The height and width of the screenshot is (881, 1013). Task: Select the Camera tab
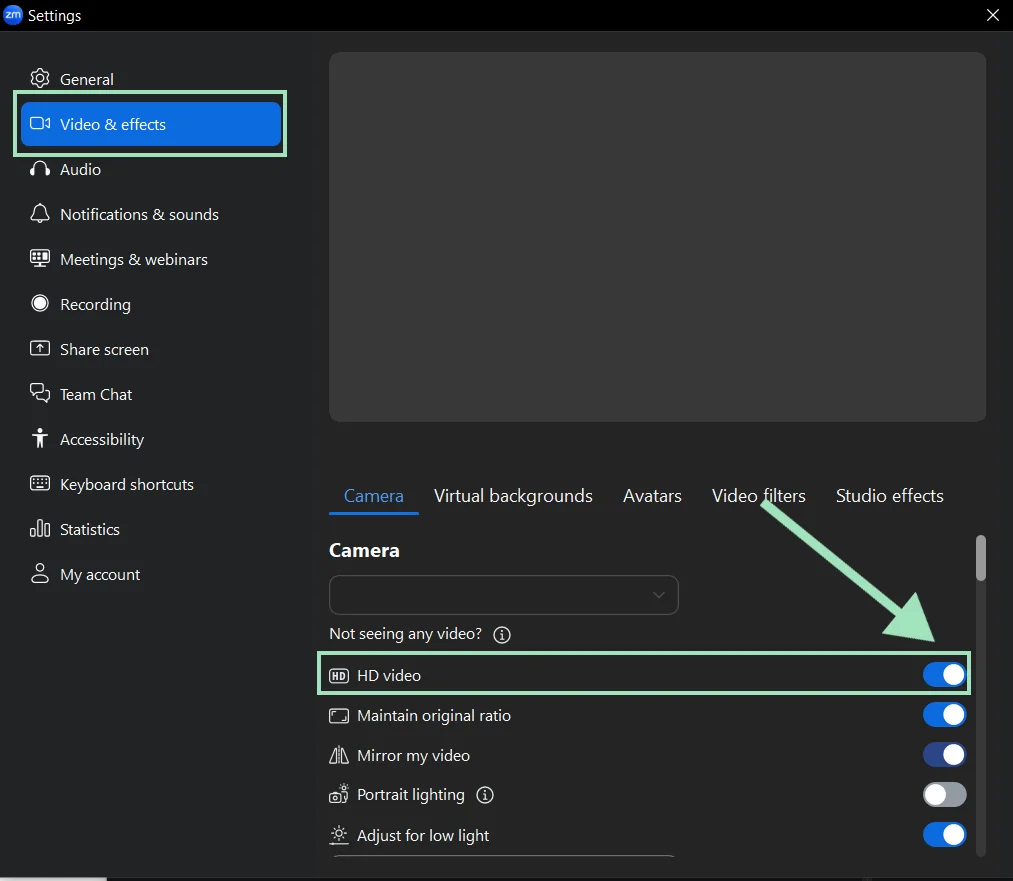[x=373, y=496]
